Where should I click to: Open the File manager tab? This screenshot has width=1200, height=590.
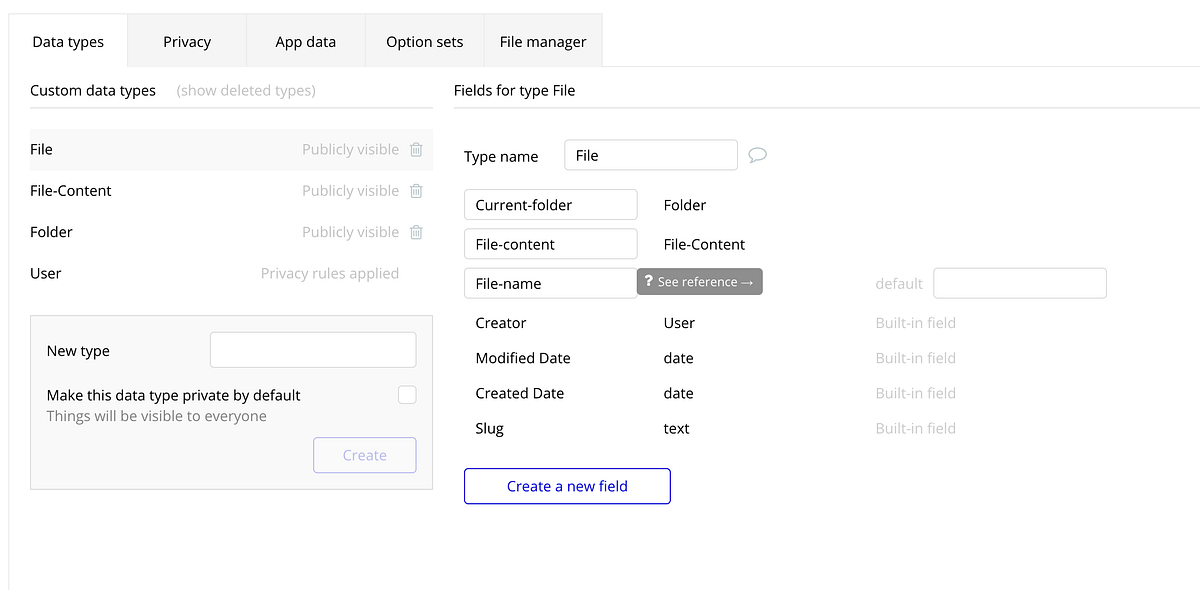pyautogui.click(x=543, y=41)
